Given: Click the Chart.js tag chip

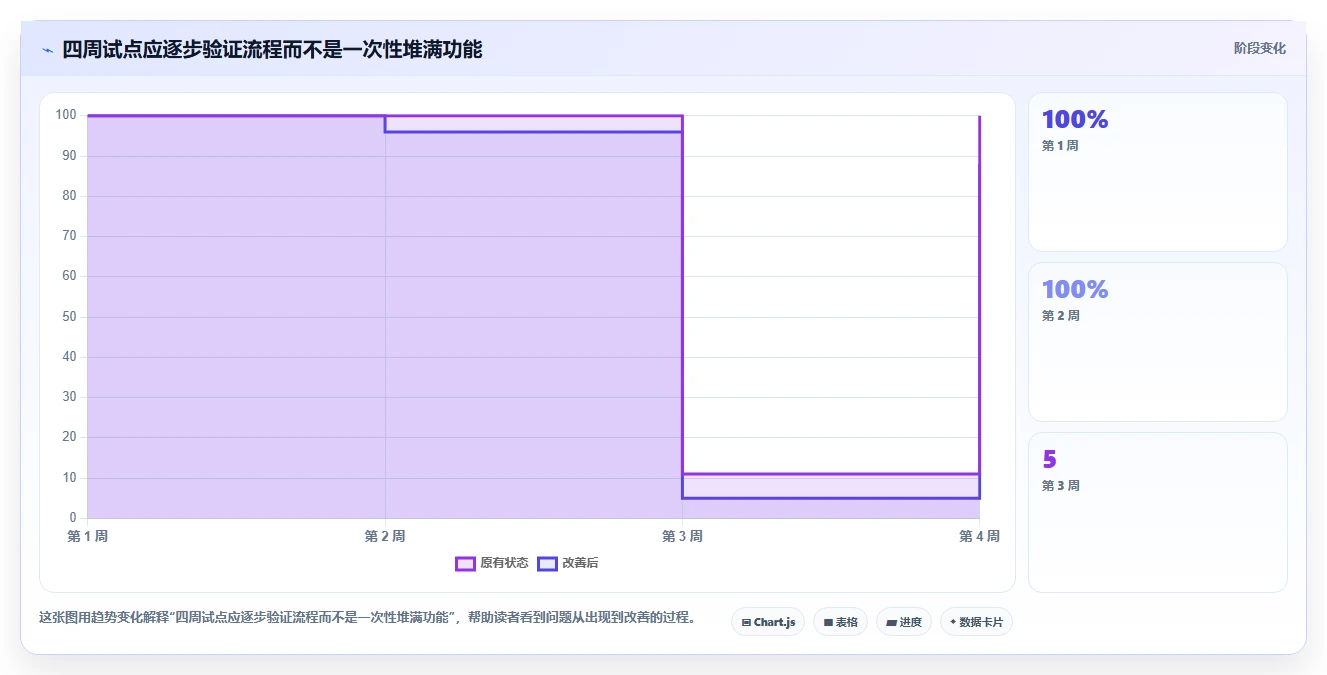Looking at the screenshot, I should 768,622.
